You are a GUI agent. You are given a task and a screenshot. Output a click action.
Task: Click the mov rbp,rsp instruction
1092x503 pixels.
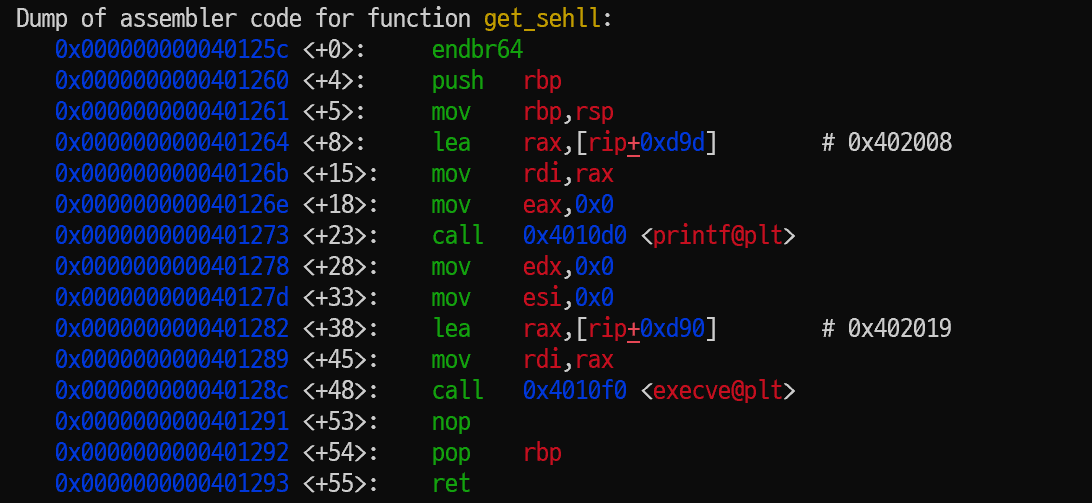522,111
